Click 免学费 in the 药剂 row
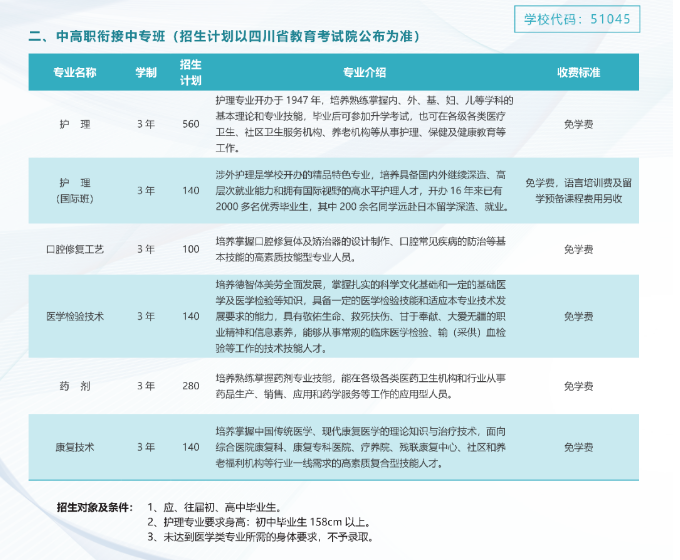 [x=579, y=386]
